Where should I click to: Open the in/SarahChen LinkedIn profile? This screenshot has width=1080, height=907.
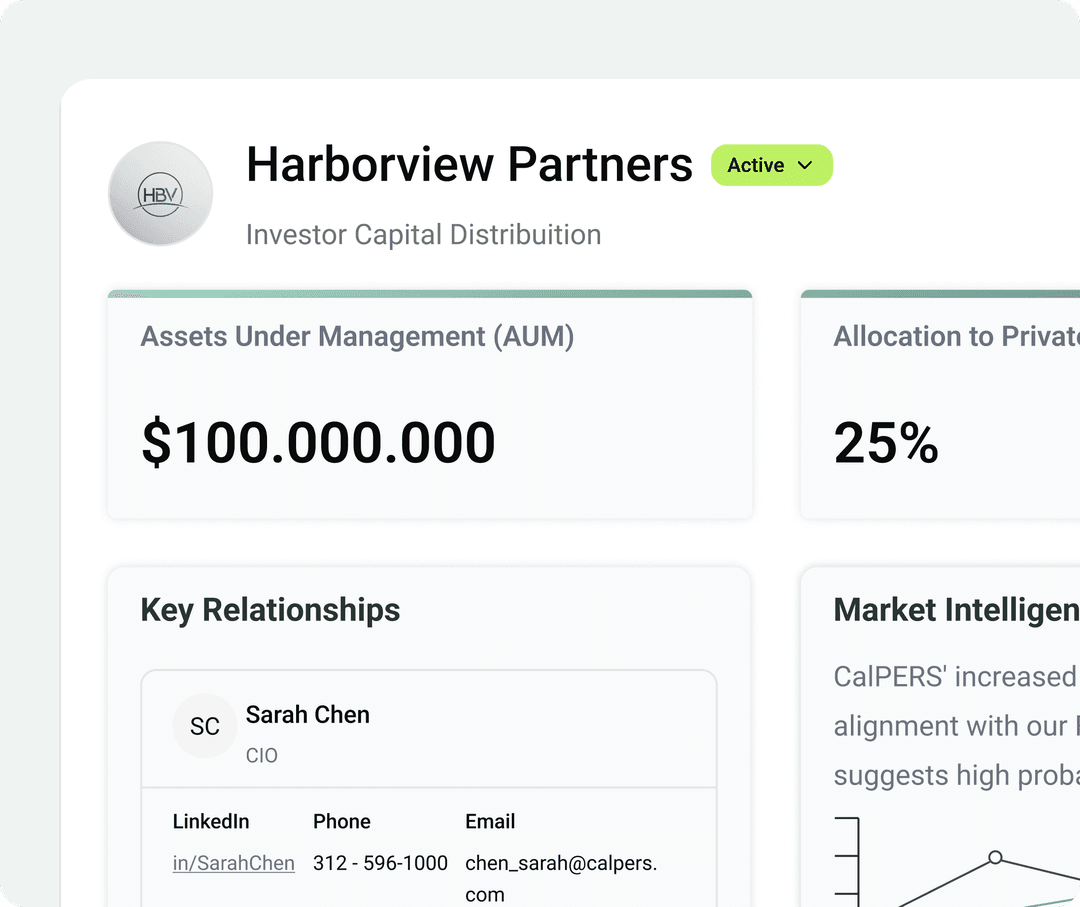point(233,862)
